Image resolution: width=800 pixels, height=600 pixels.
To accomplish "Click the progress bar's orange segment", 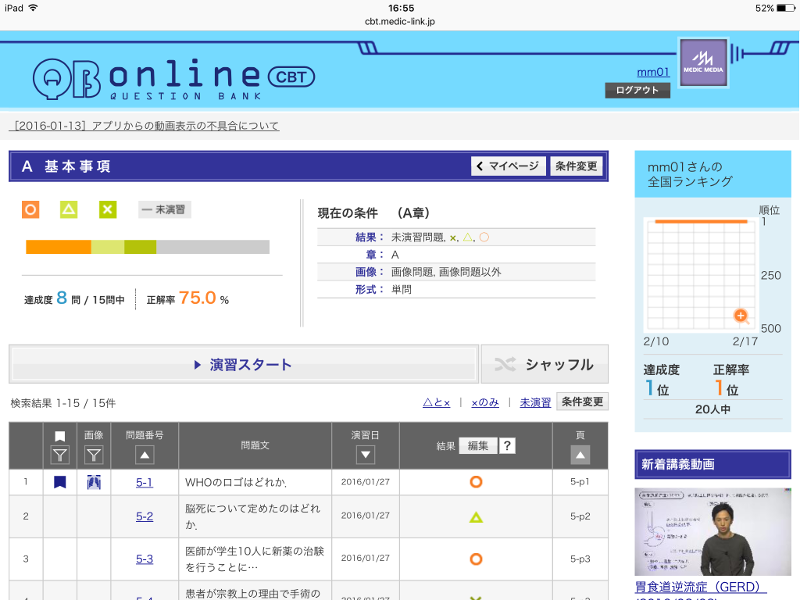I will click(x=58, y=247).
